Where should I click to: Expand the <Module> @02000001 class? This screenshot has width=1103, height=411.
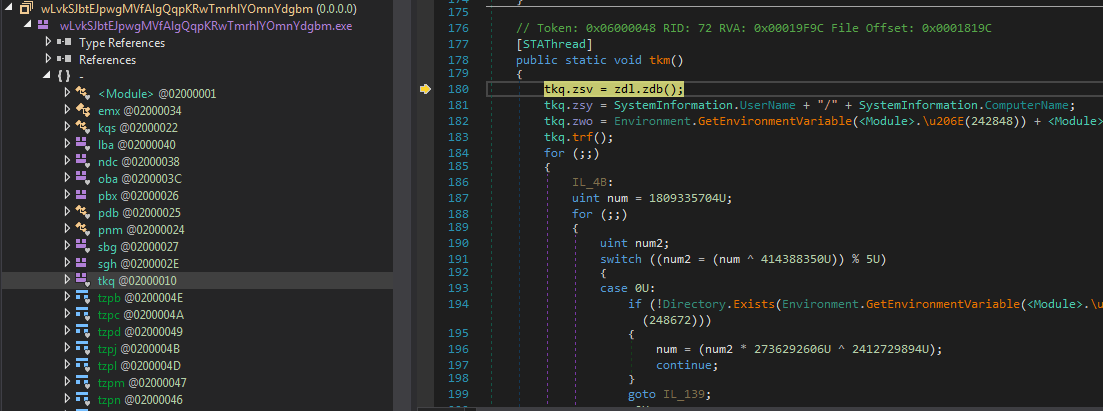pos(67,93)
